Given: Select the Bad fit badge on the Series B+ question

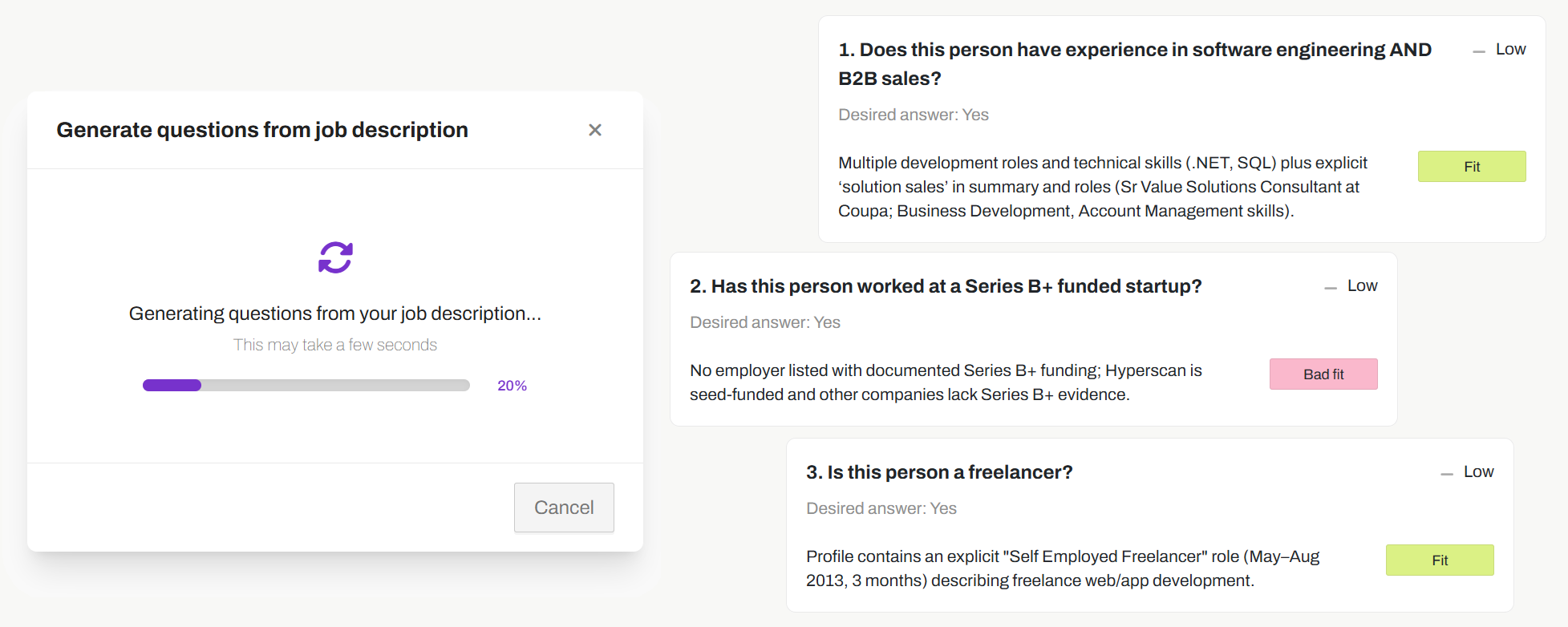Looking at the screenshot, I should (1323, 374).
